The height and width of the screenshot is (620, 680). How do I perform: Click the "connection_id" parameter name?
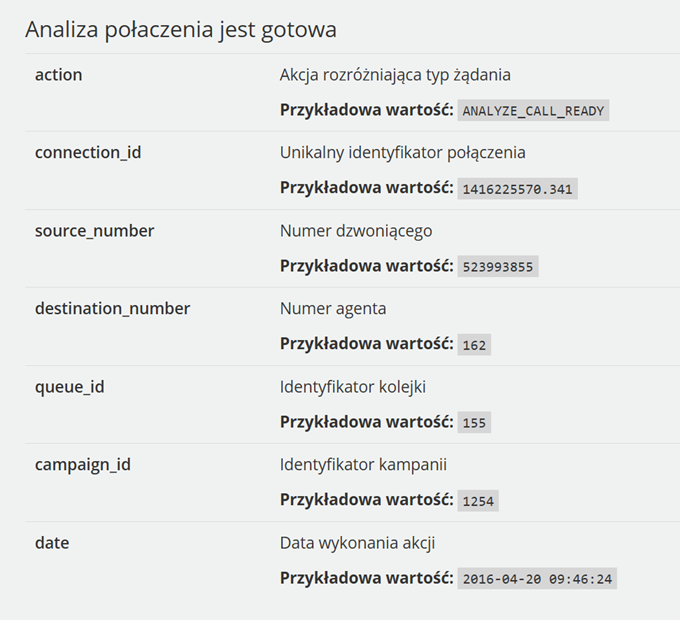[x=88, y=153]
